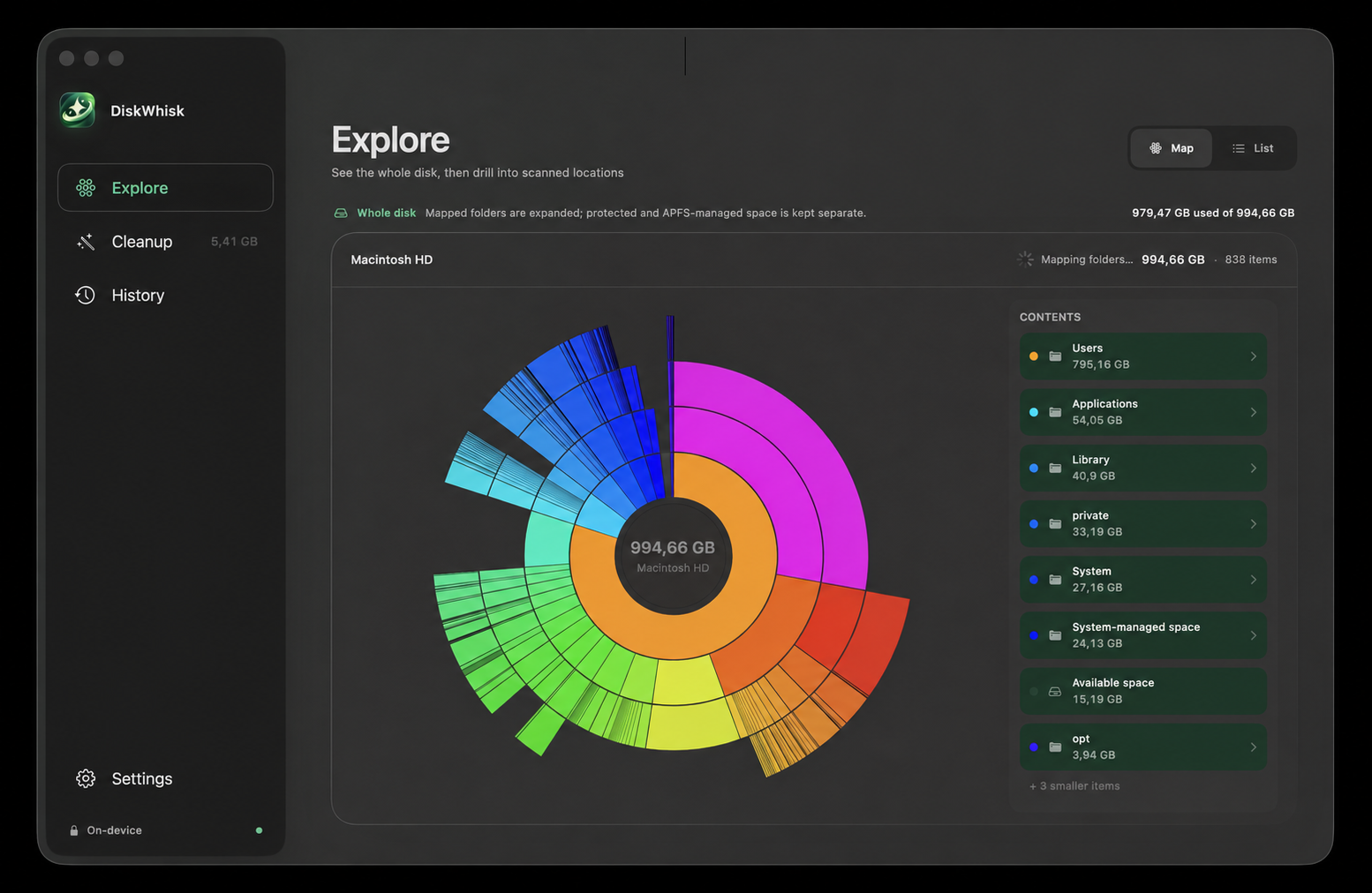
Task: Click the private folder icon
Action: [1055, 524]
